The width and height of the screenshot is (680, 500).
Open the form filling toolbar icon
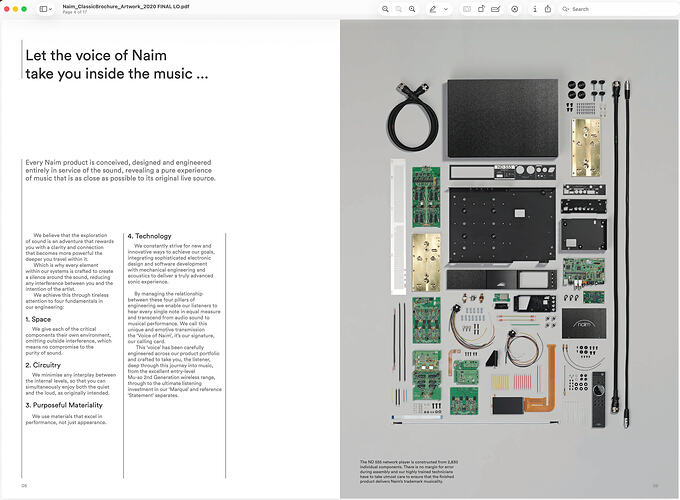[467, 9]
